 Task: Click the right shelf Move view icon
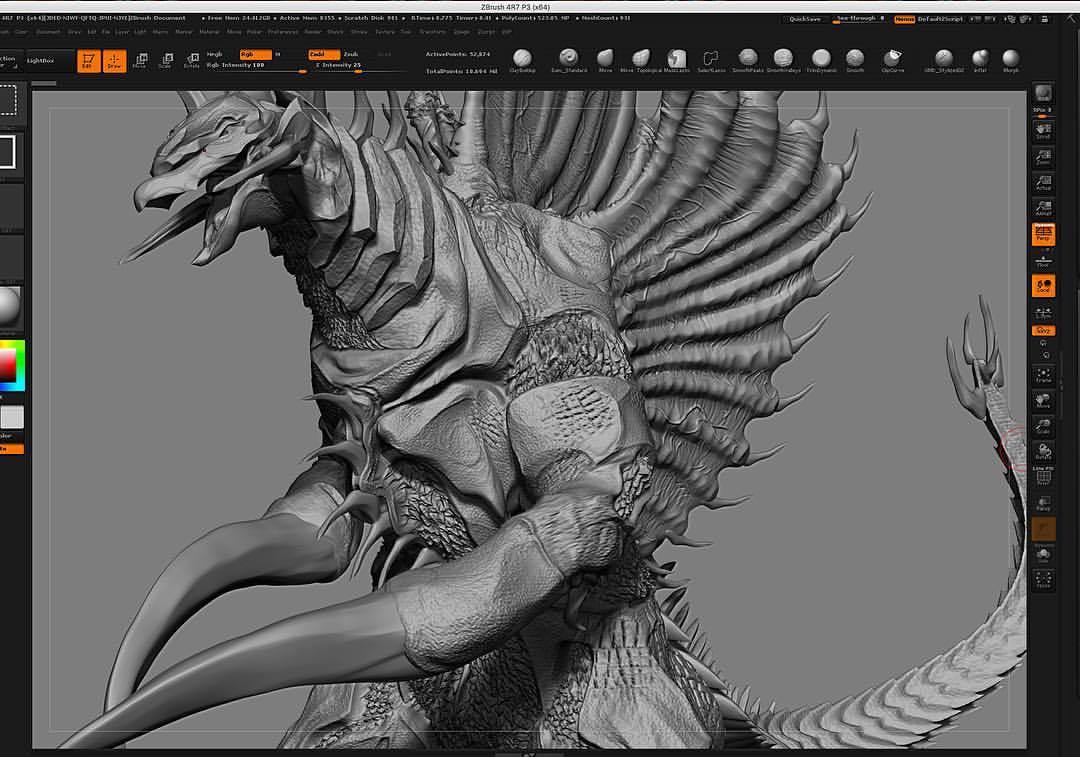(1043, 401)
